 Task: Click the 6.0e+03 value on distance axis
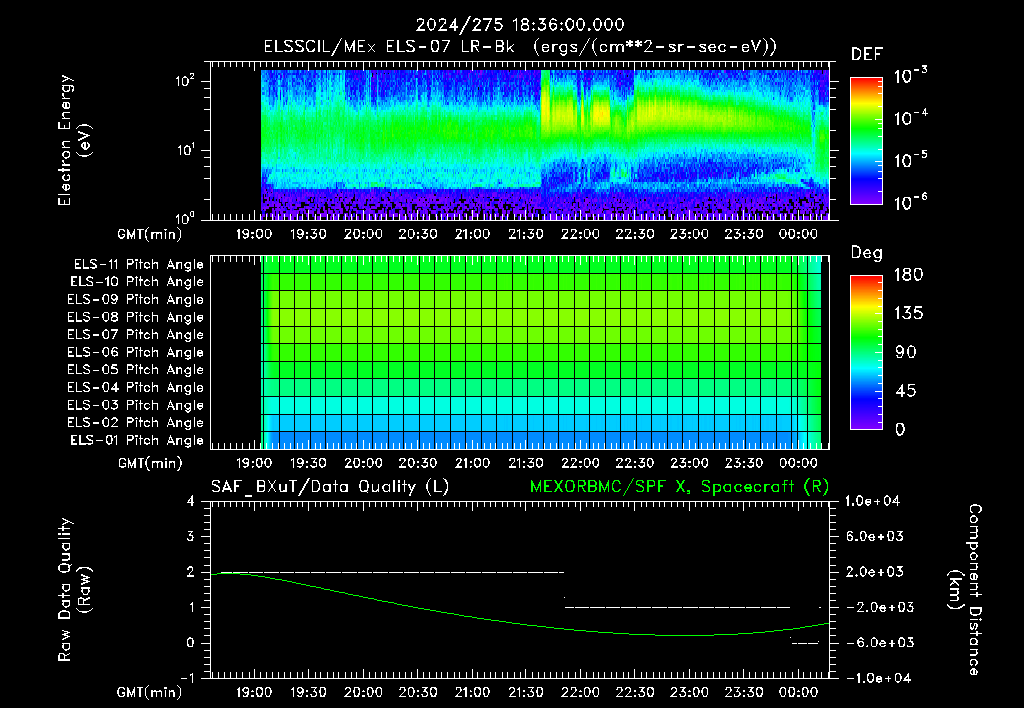point(875,536)
